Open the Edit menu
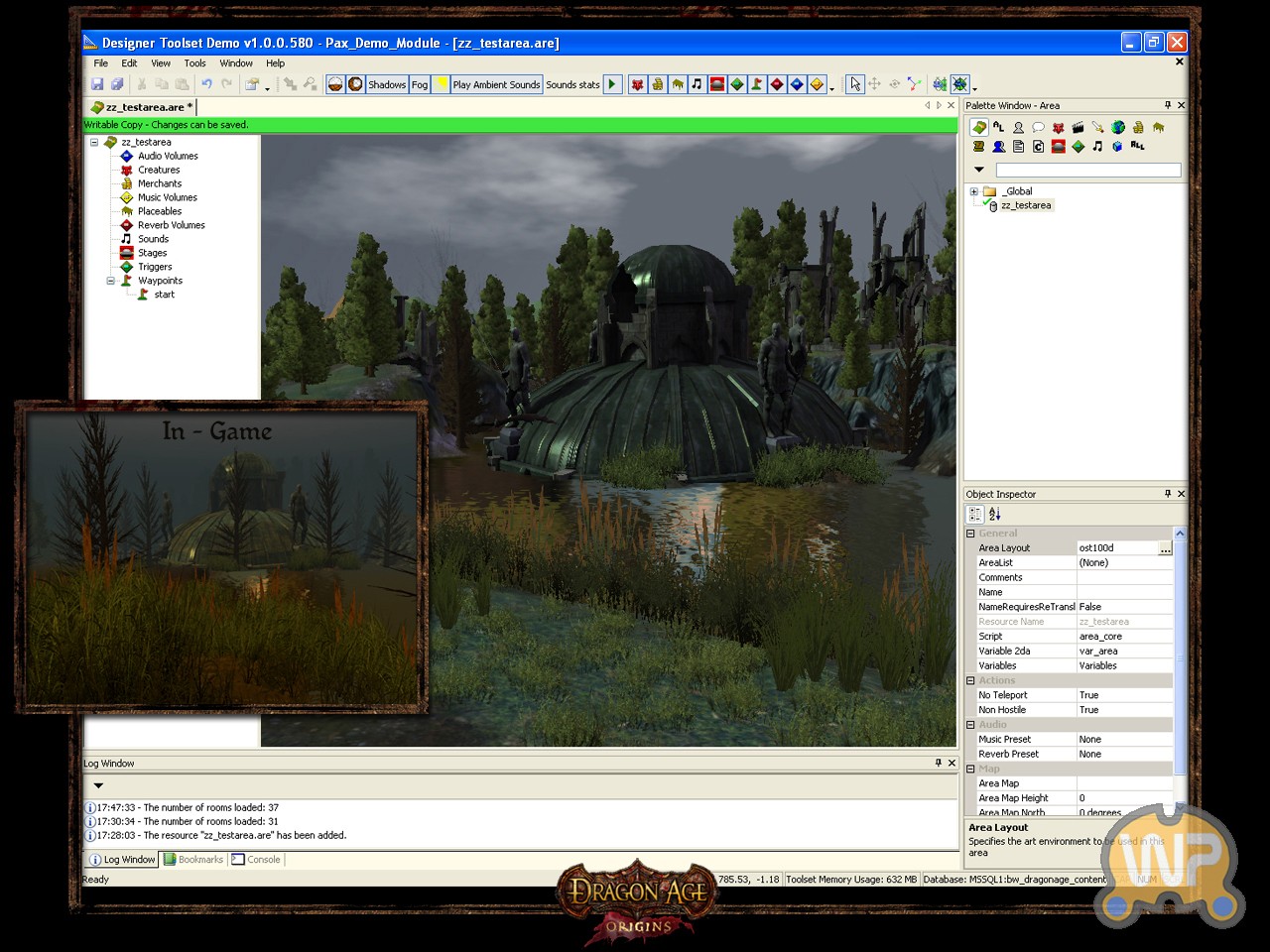 tap(129, 62)
